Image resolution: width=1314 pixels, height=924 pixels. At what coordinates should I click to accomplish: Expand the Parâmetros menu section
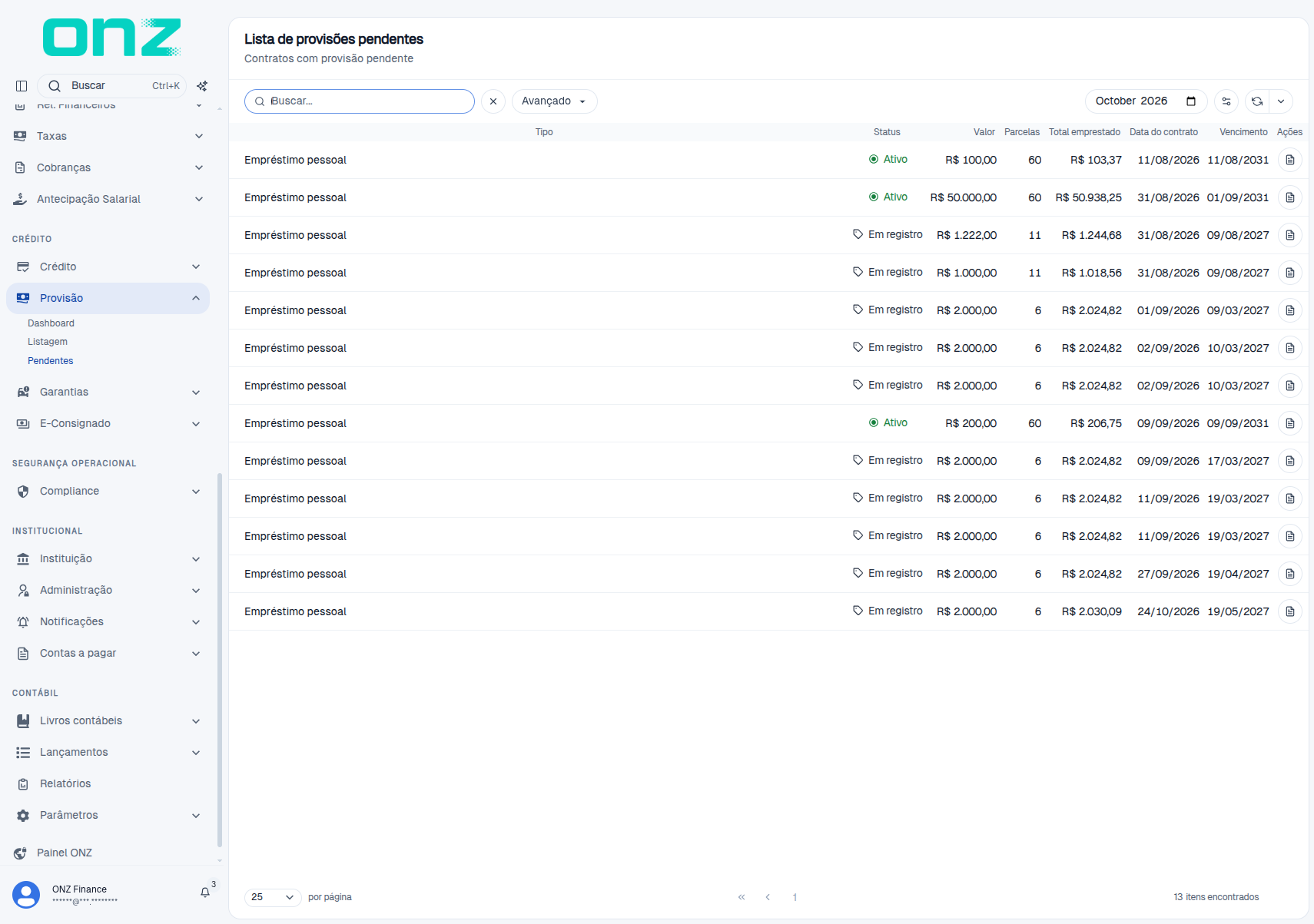point(108,815)
